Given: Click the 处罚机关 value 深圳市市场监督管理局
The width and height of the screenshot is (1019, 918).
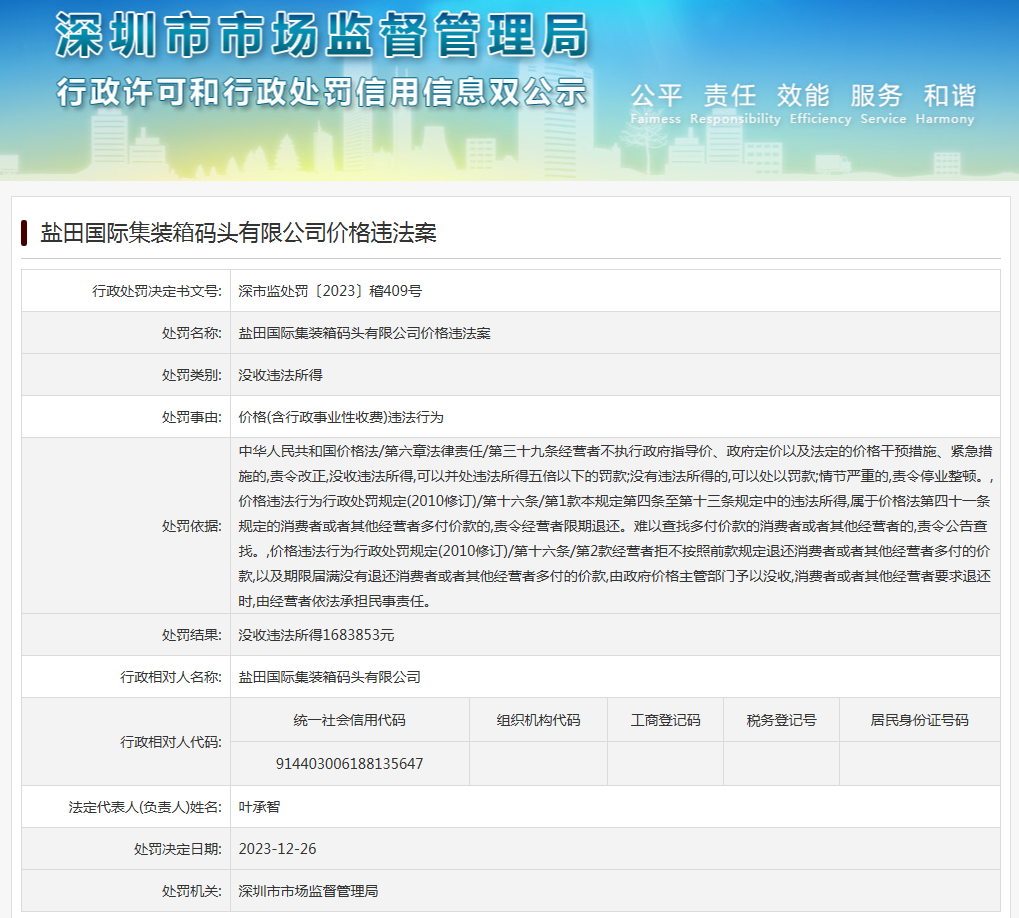Looking at the screenshot, I should [x=308, y=891].
